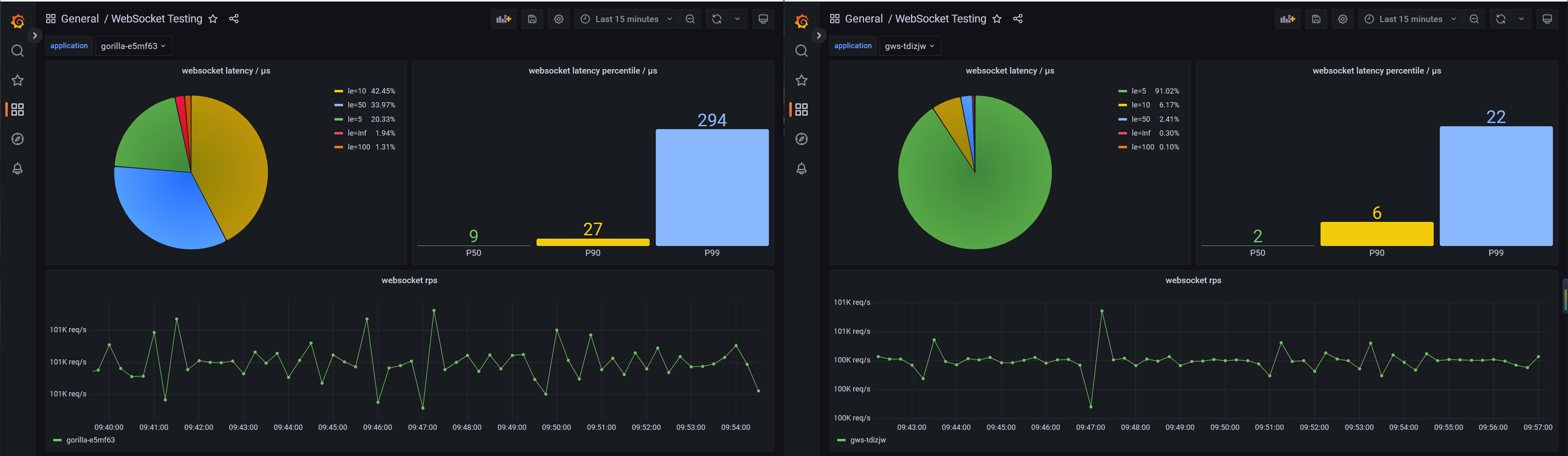The width and height of the screenshot is (1568, 456).
Task: Click Add panel icon in left dashboard
Action: click(503, 19)
